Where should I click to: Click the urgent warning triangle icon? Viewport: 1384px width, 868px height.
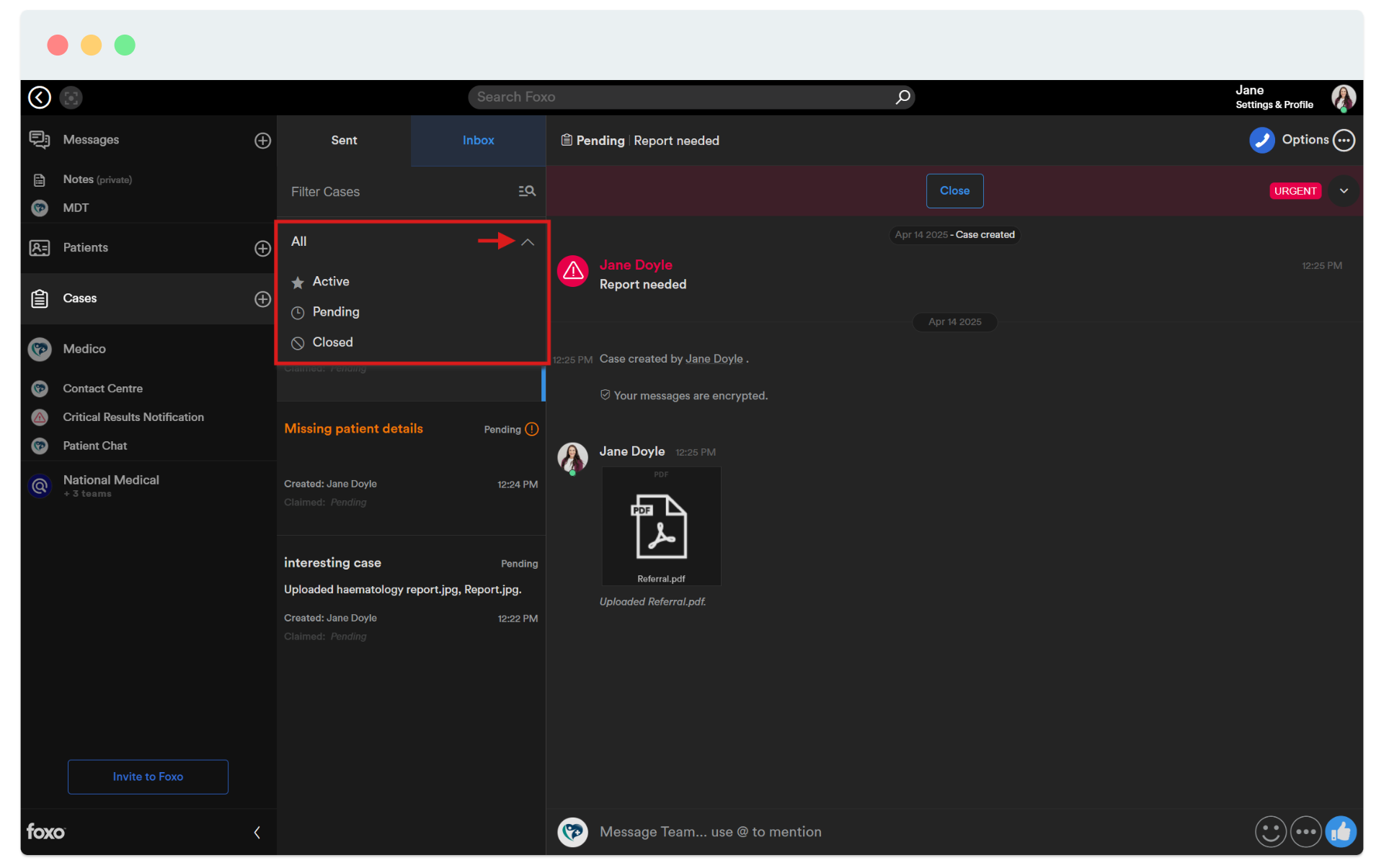pos(573,271)
